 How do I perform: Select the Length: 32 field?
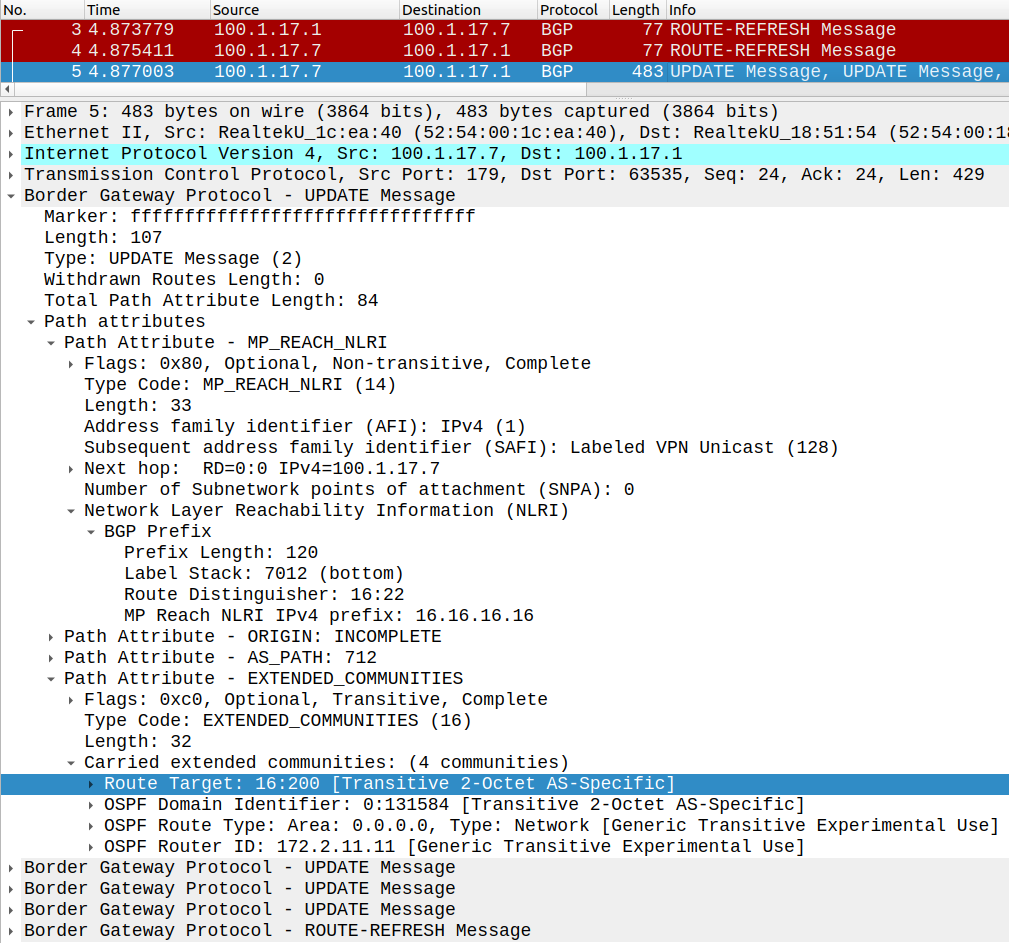coord(138,742)
